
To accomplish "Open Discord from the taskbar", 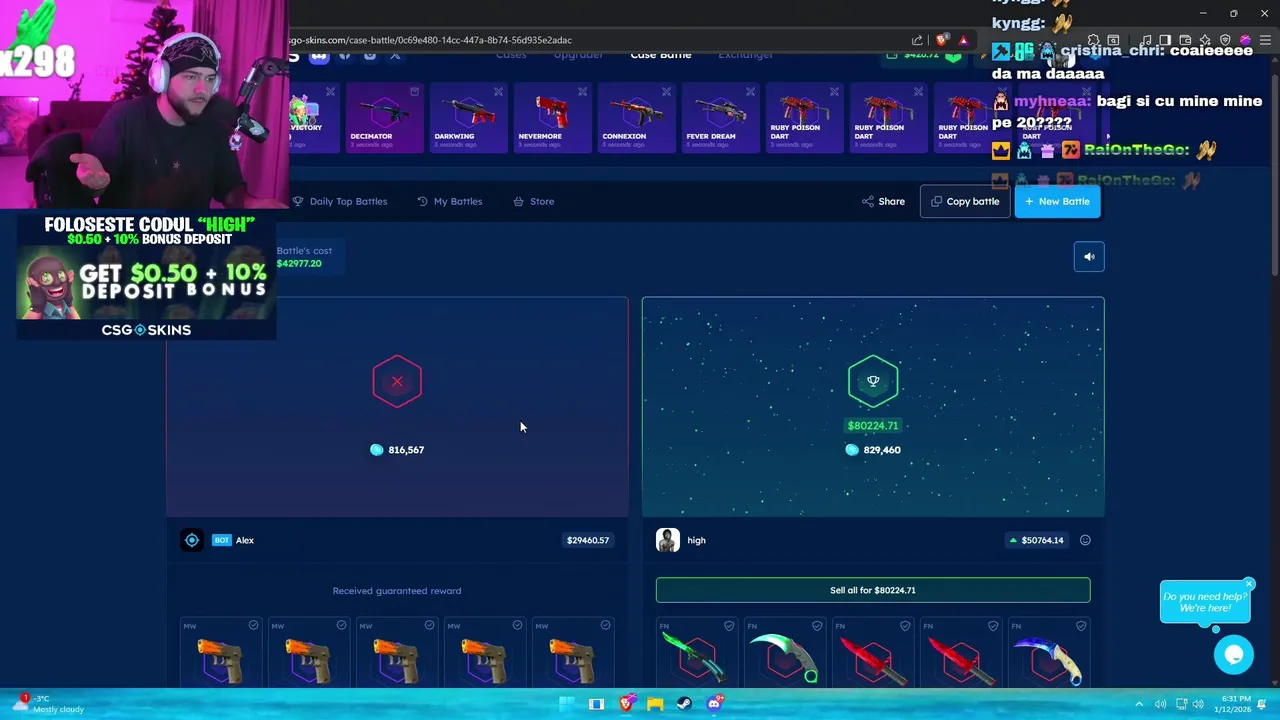I will pyautogui.click(x=714, y=704).
